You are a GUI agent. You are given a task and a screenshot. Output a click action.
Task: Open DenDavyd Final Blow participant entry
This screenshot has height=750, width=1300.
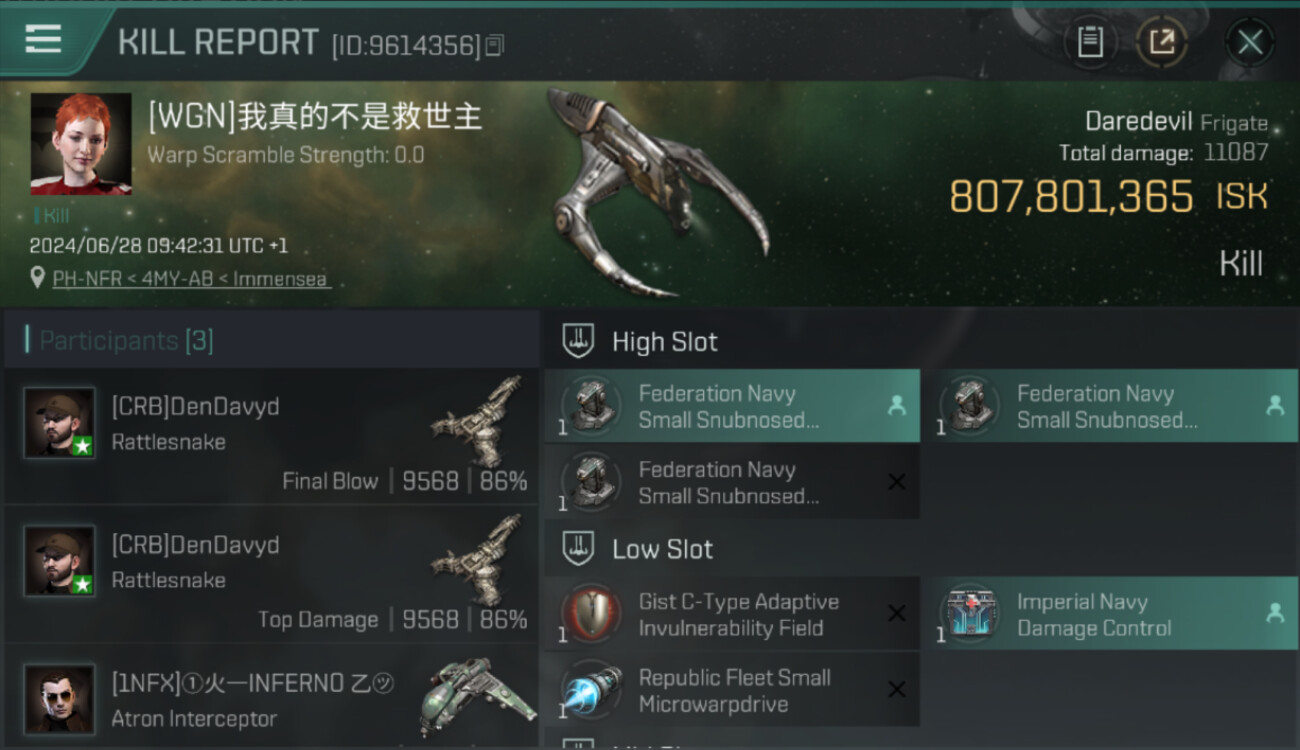[x=272, y=436]
